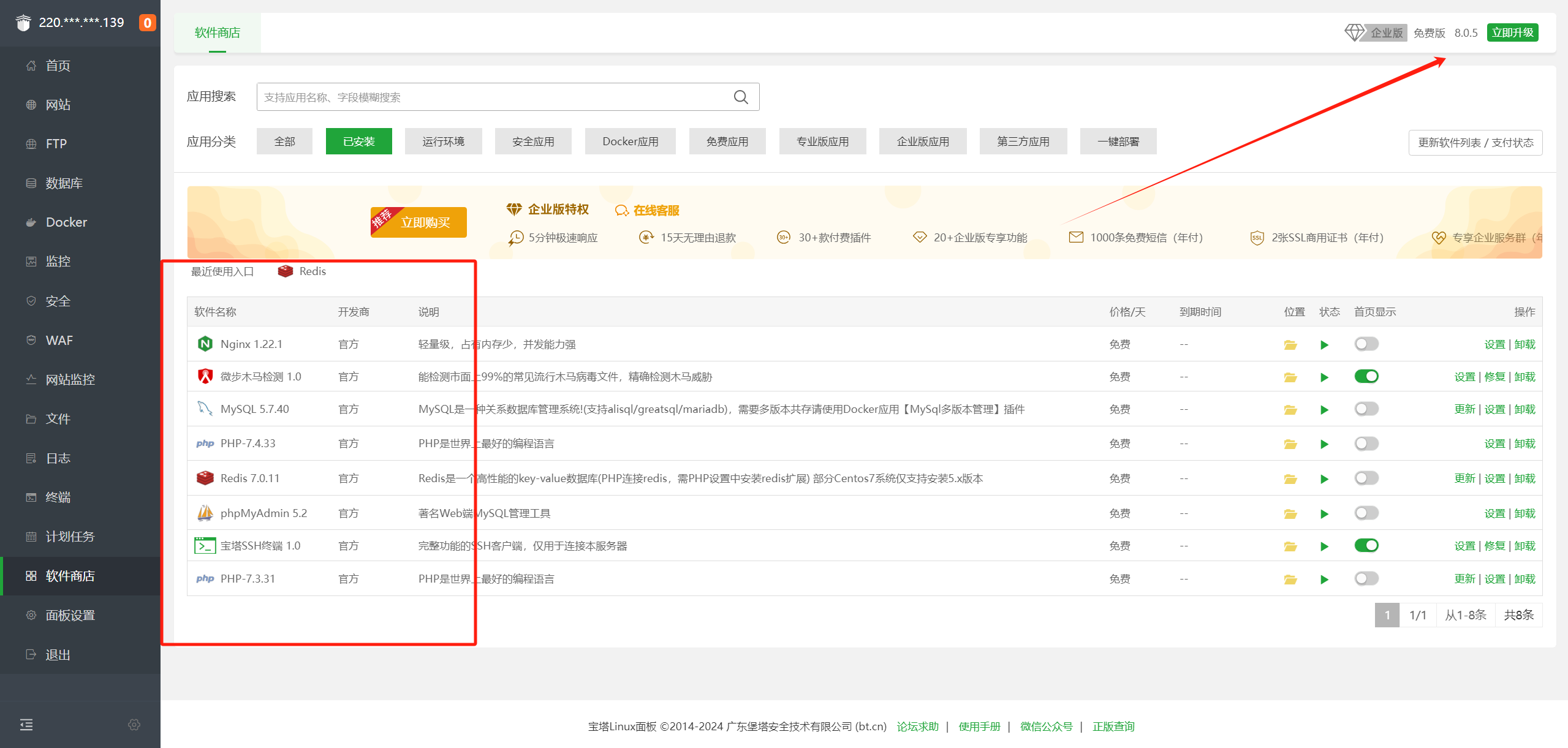Click 更新 link for MySQL 5.7.40
1568x748 pixels.
pyautogui.click(x=1464, y=409)
